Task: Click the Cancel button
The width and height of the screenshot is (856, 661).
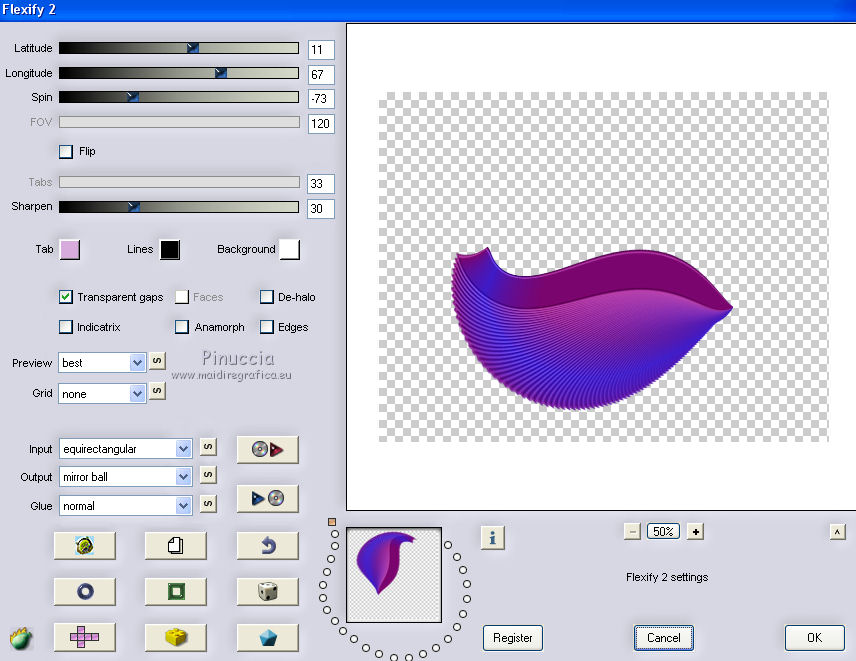Action: 663,638
